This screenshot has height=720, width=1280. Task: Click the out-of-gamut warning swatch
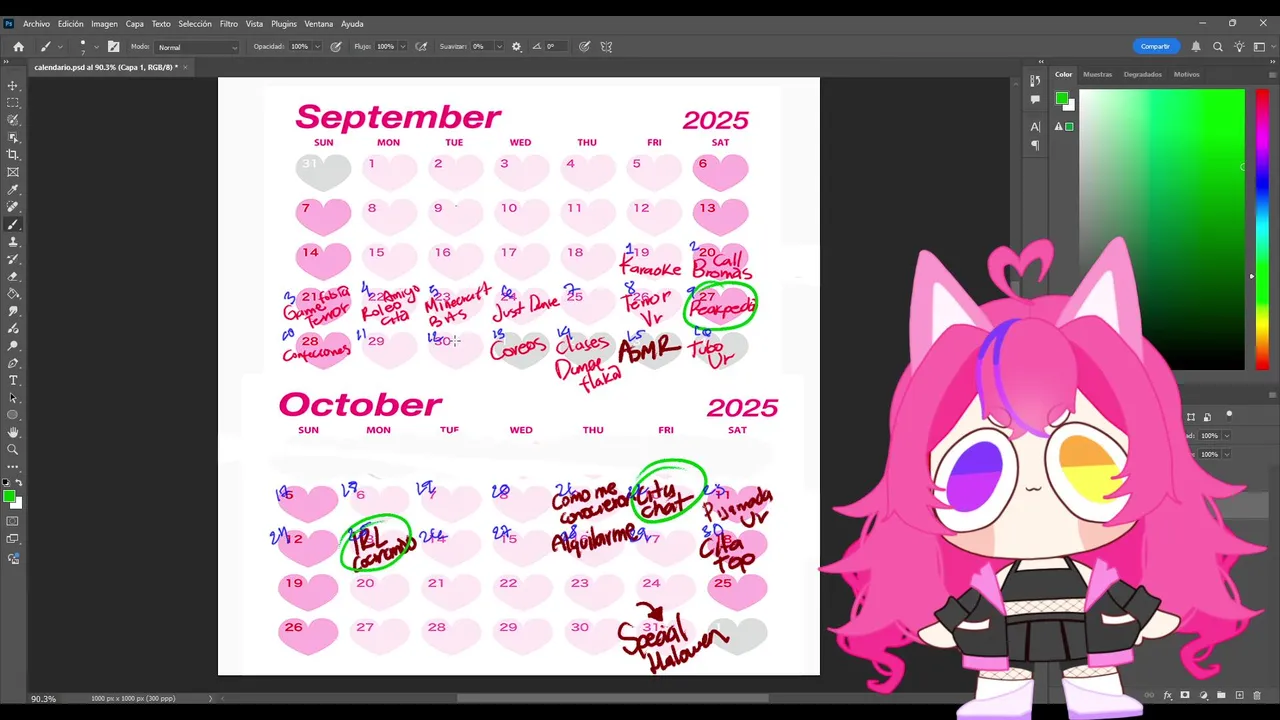coord(1069,127)
